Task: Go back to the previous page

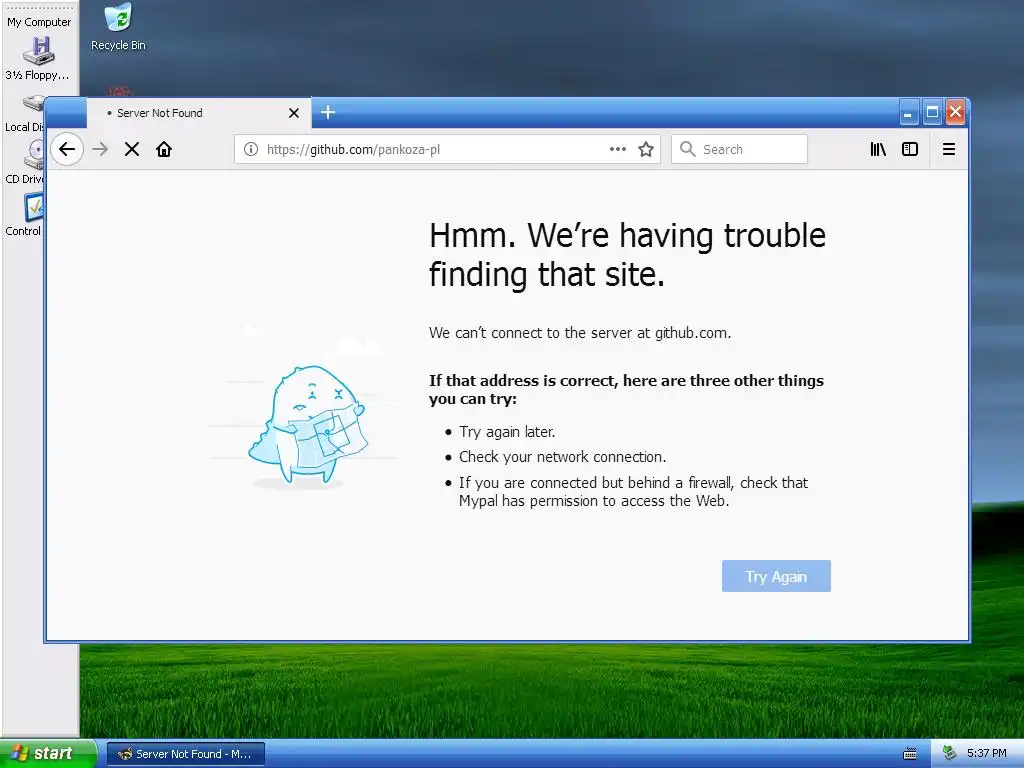Action: tap(67, 150)
